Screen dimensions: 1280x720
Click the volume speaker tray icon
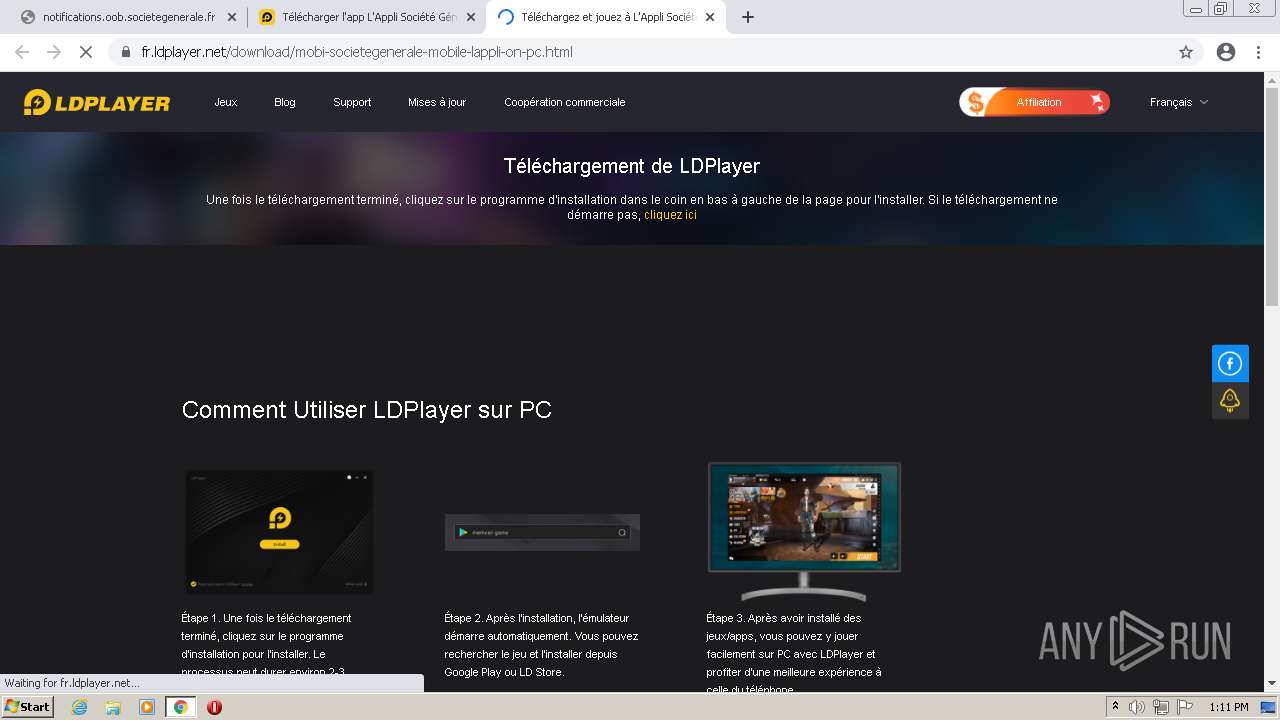click(1136, 707)
